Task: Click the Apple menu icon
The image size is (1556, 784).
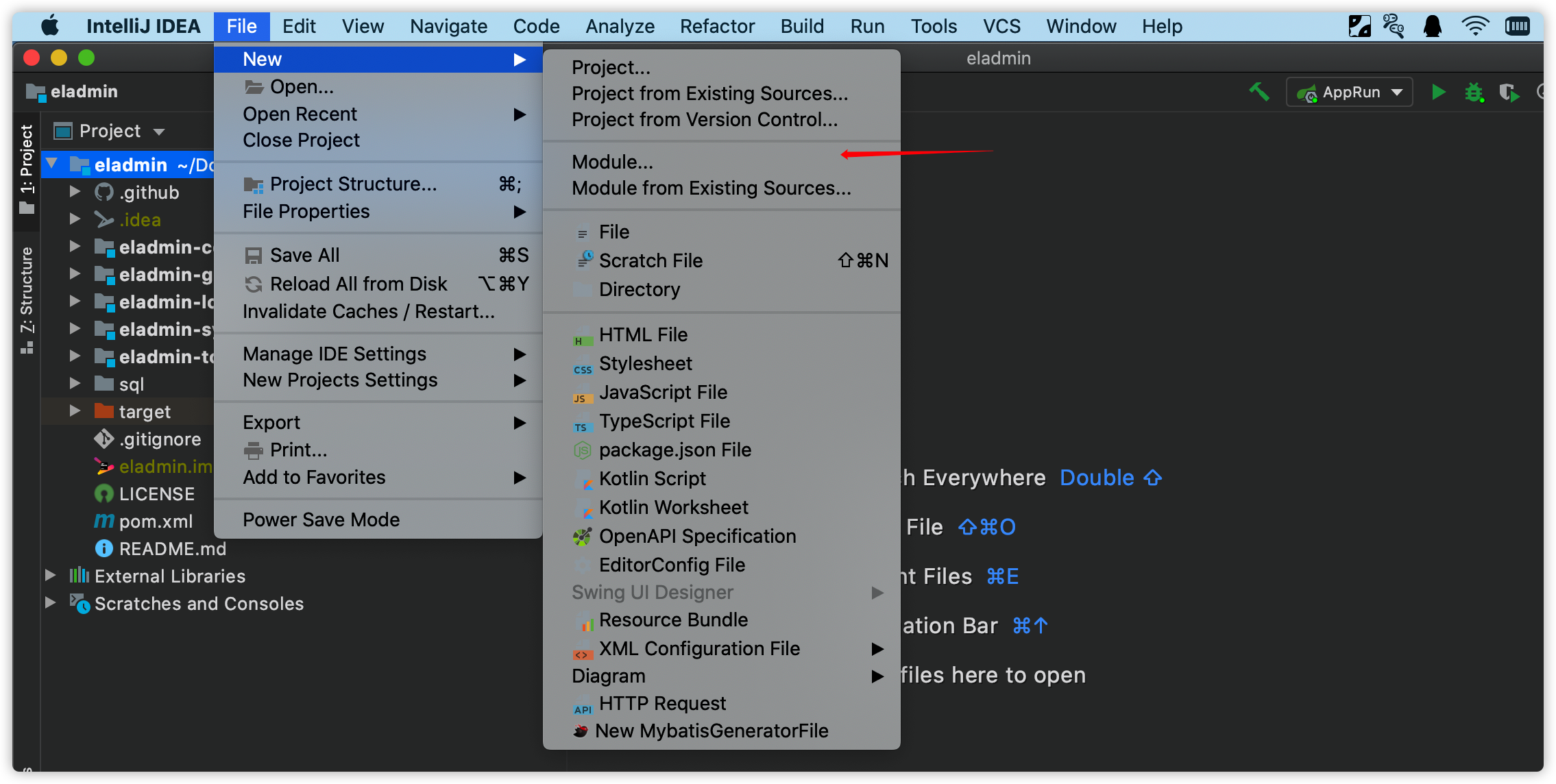Action: (50, 26)
